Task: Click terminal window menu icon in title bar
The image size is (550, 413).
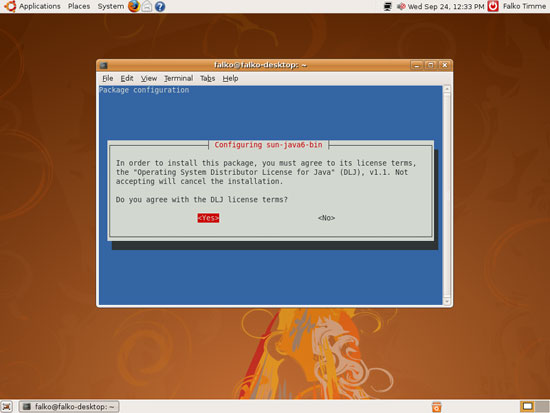Action: click(x=103, y=65)
